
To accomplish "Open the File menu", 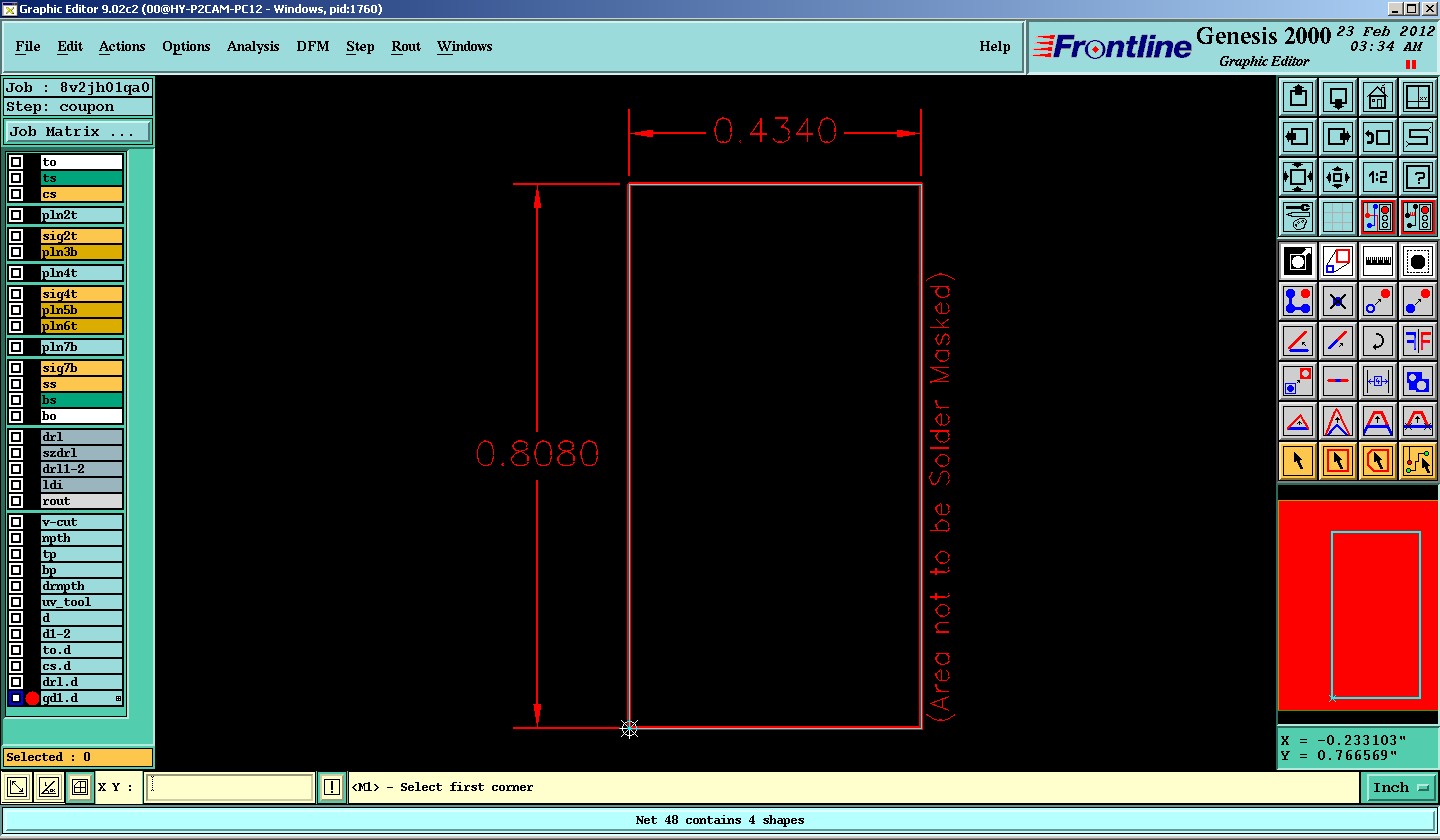I will click(x=28, y=46).
